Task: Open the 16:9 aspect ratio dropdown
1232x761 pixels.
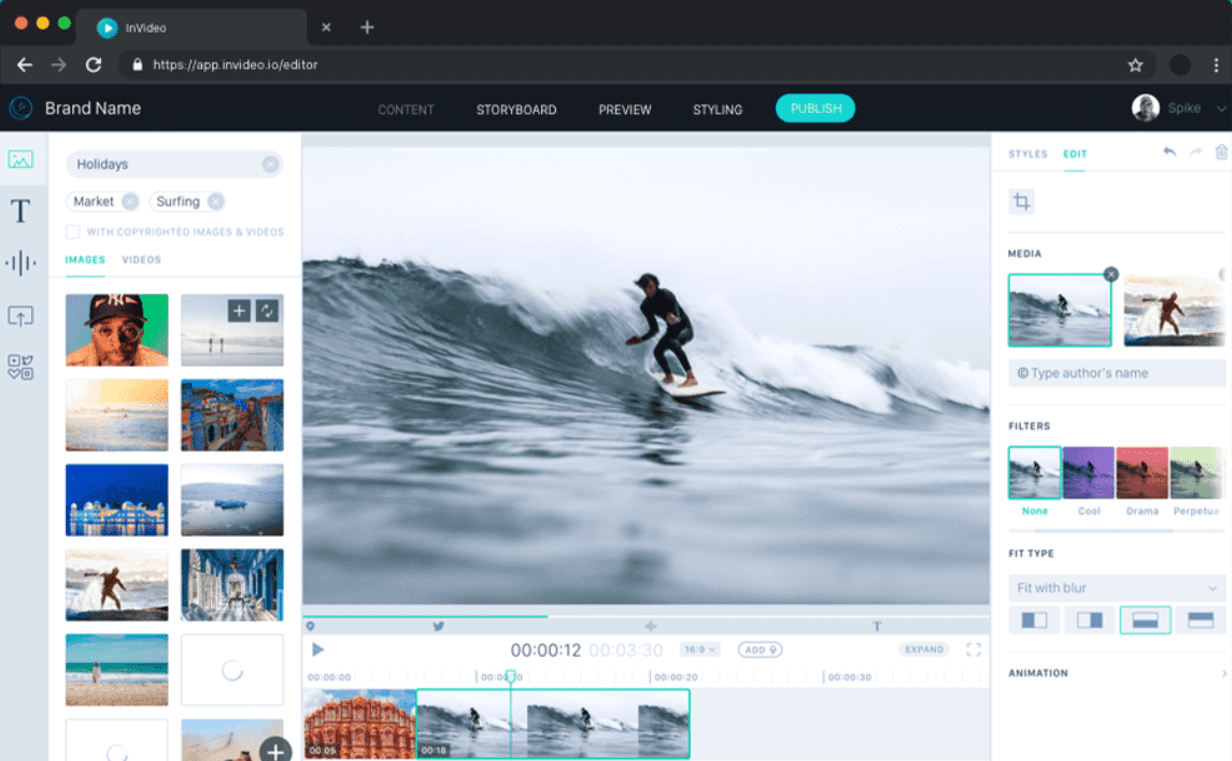Action: (x=700, y=650)
